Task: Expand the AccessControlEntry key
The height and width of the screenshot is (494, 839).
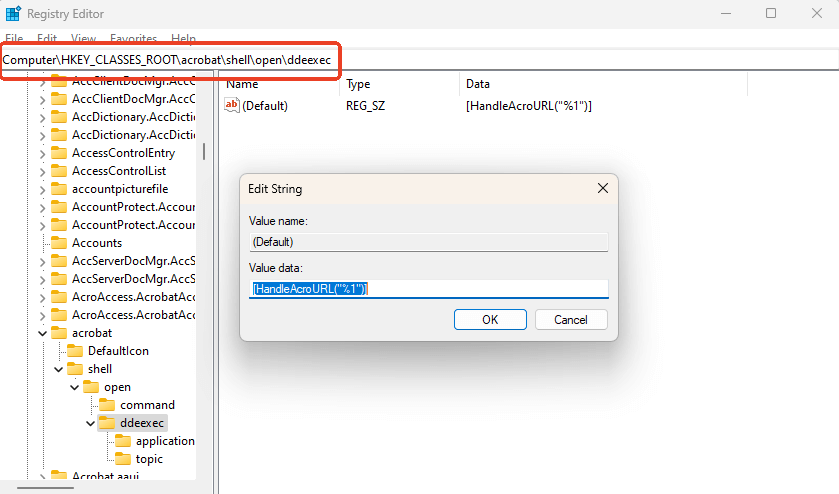Action: tap(42, 154)
